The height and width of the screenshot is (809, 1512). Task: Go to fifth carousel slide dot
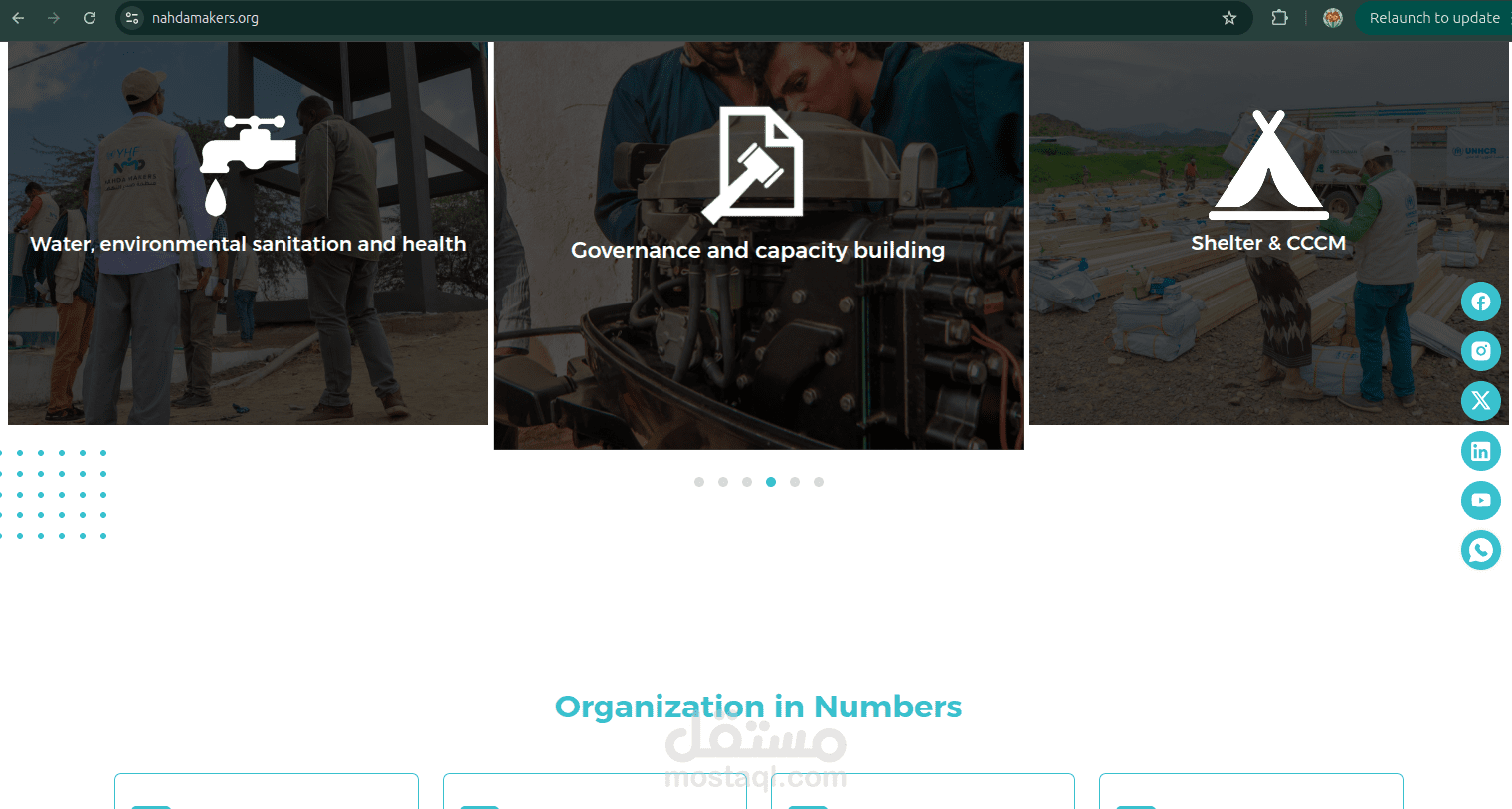[795, 482]
